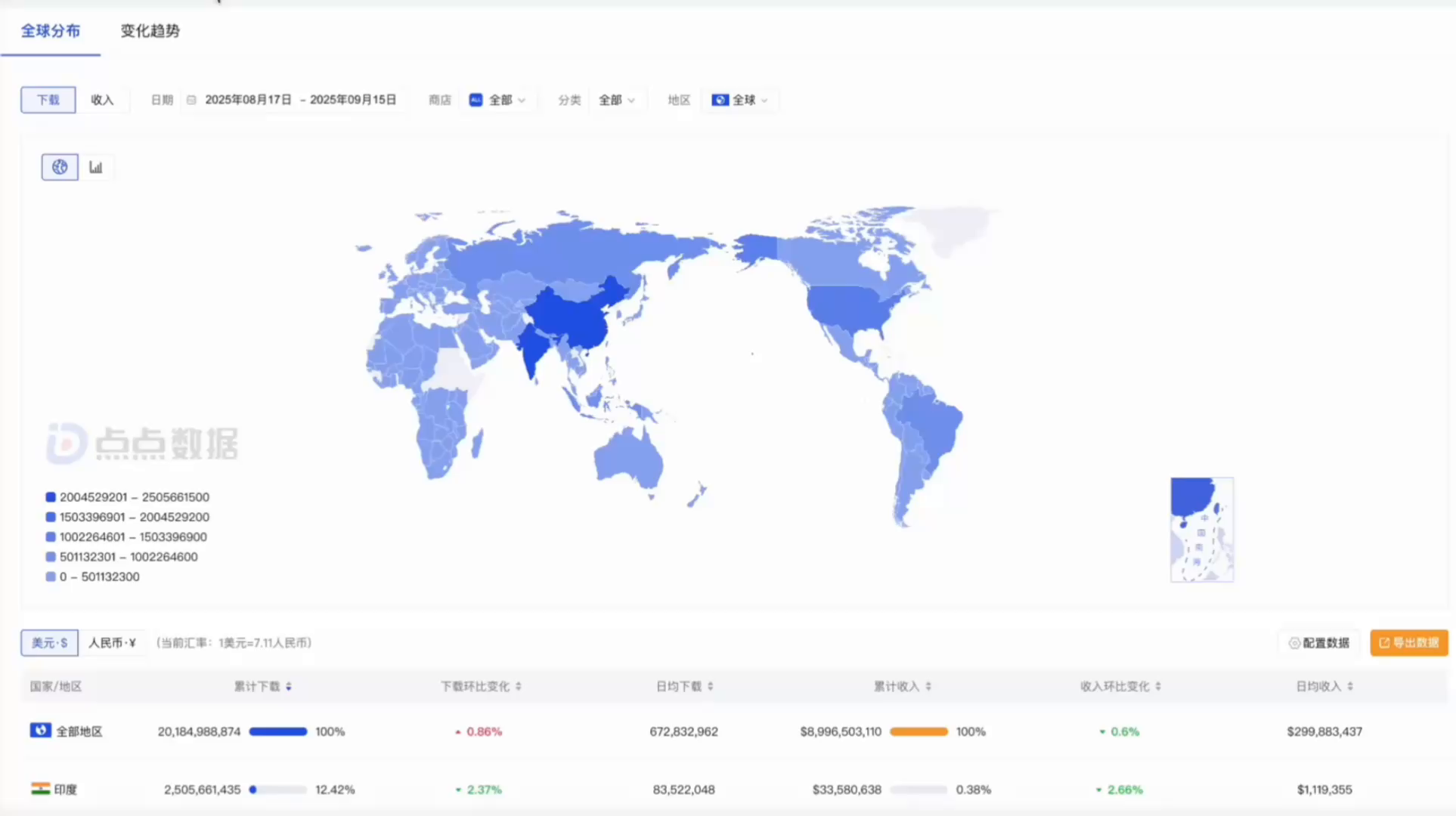Switch to 变化趋势 tab

pos(150,31)
